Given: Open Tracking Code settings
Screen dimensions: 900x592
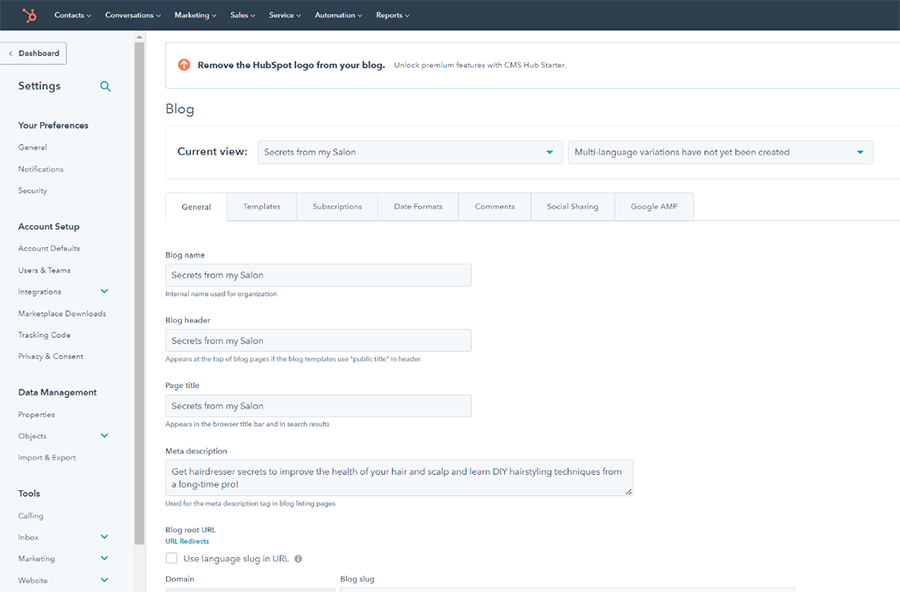Looking at the screenshot, I should [44, 335].
